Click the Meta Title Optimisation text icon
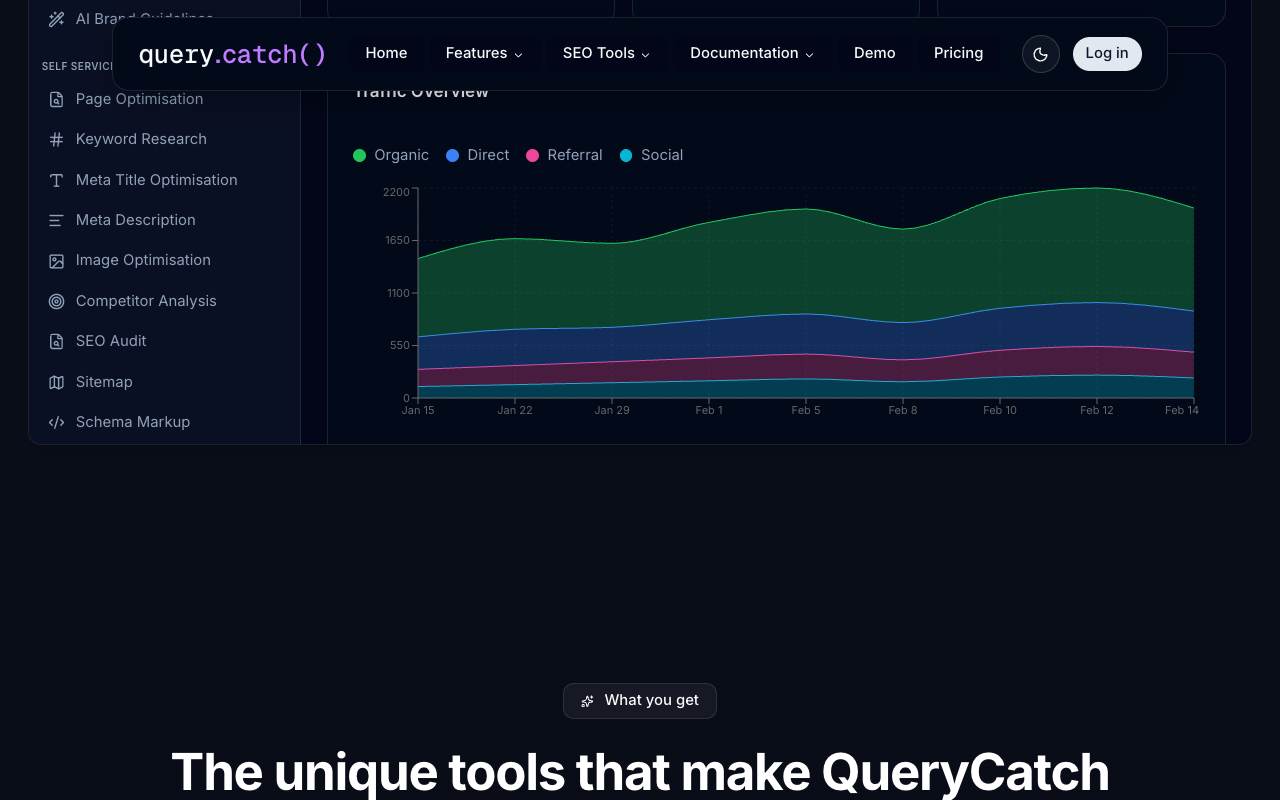Viewport: 1280px width, 800px height. (x=57, y=180)
